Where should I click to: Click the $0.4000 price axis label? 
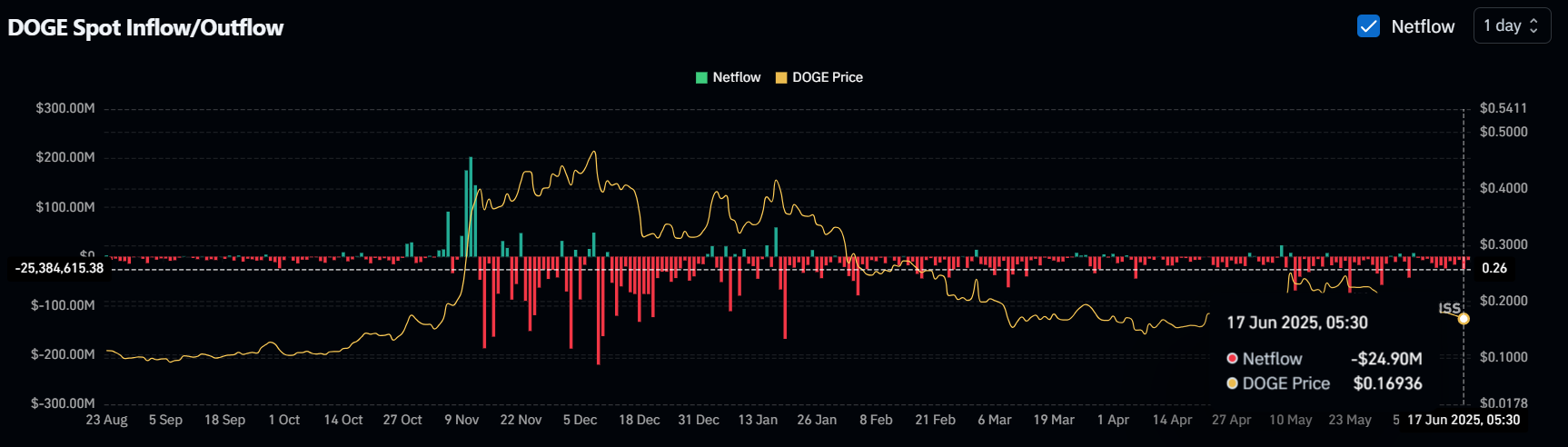pos(1503,188)
